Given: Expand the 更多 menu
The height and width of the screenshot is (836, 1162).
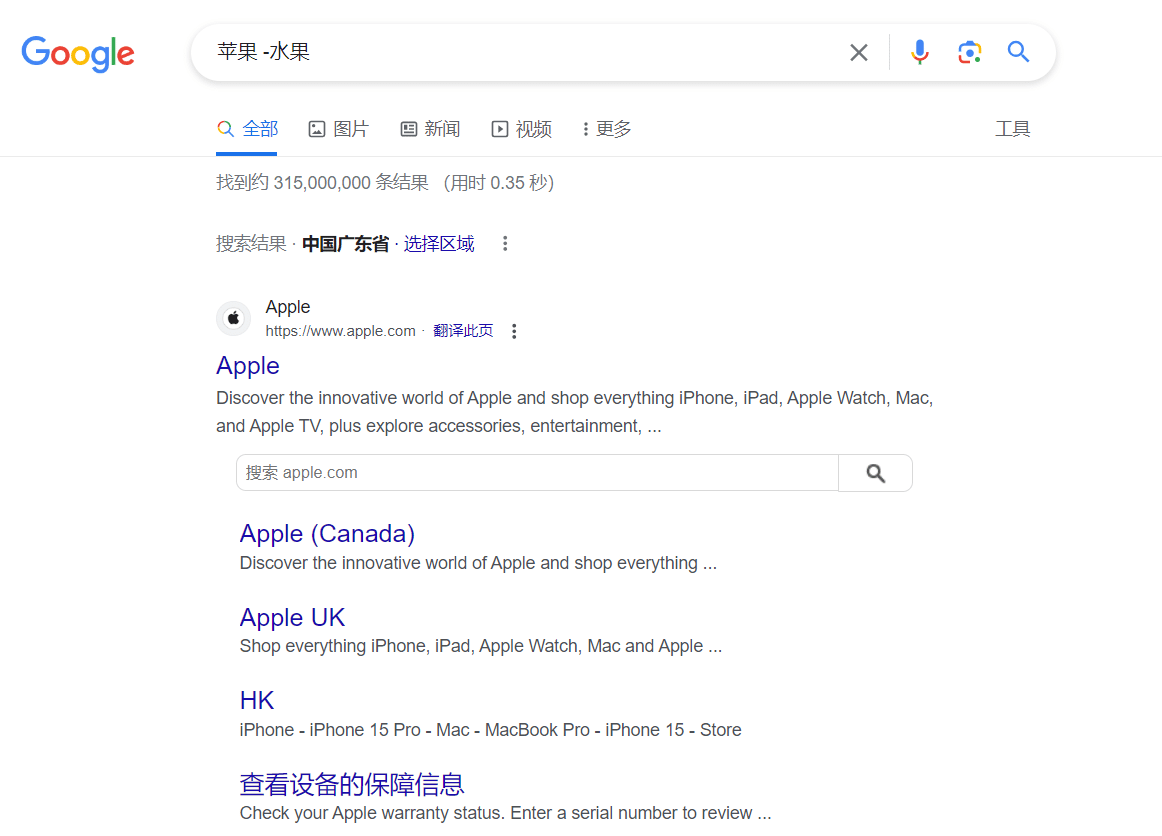Looking at the screenshot, I should [606, 129].
